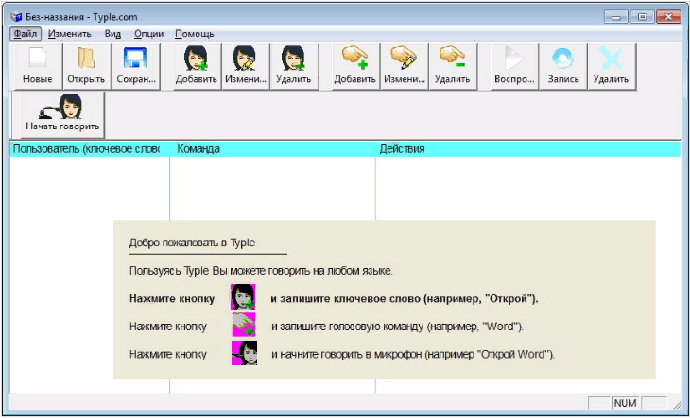Click the Действия column header
Image resolution: width=690 pixels, height=419 pixels.
528,149
